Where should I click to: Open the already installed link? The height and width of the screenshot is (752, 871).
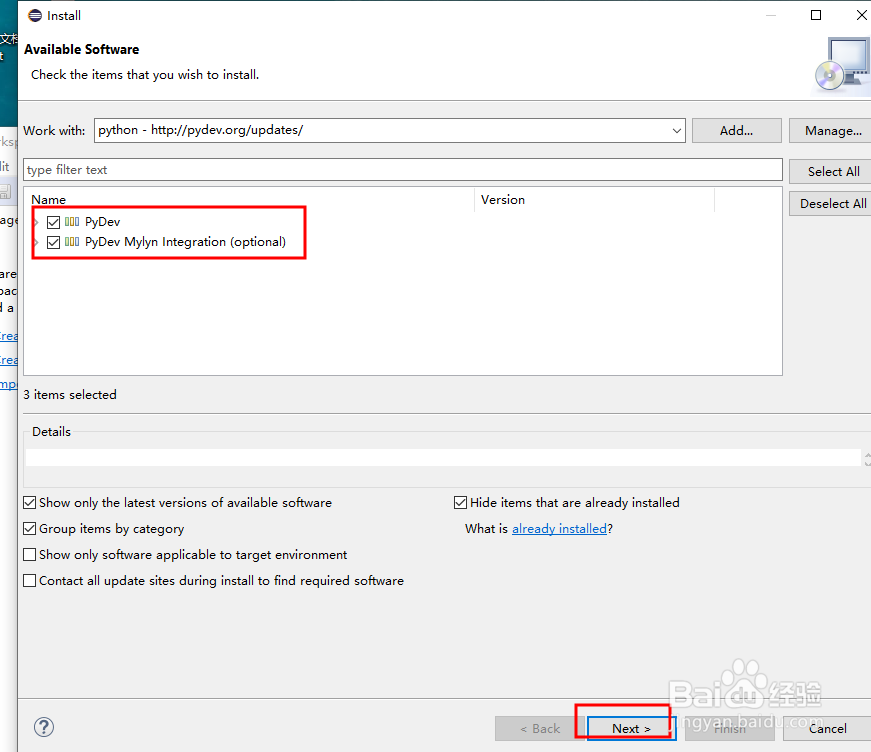click(559, 529)
